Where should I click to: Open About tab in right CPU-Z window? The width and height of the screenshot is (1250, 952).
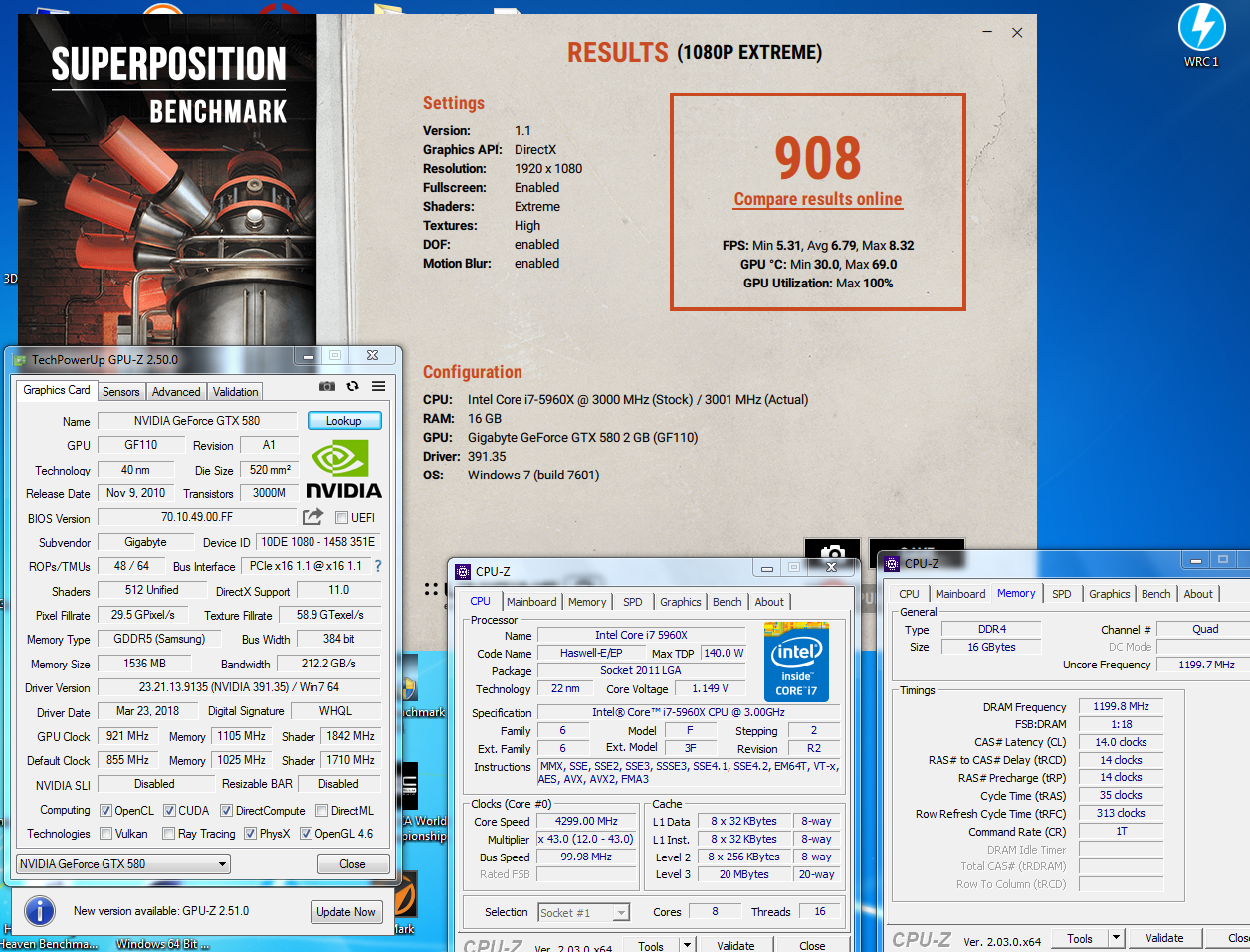(1198, 594)
